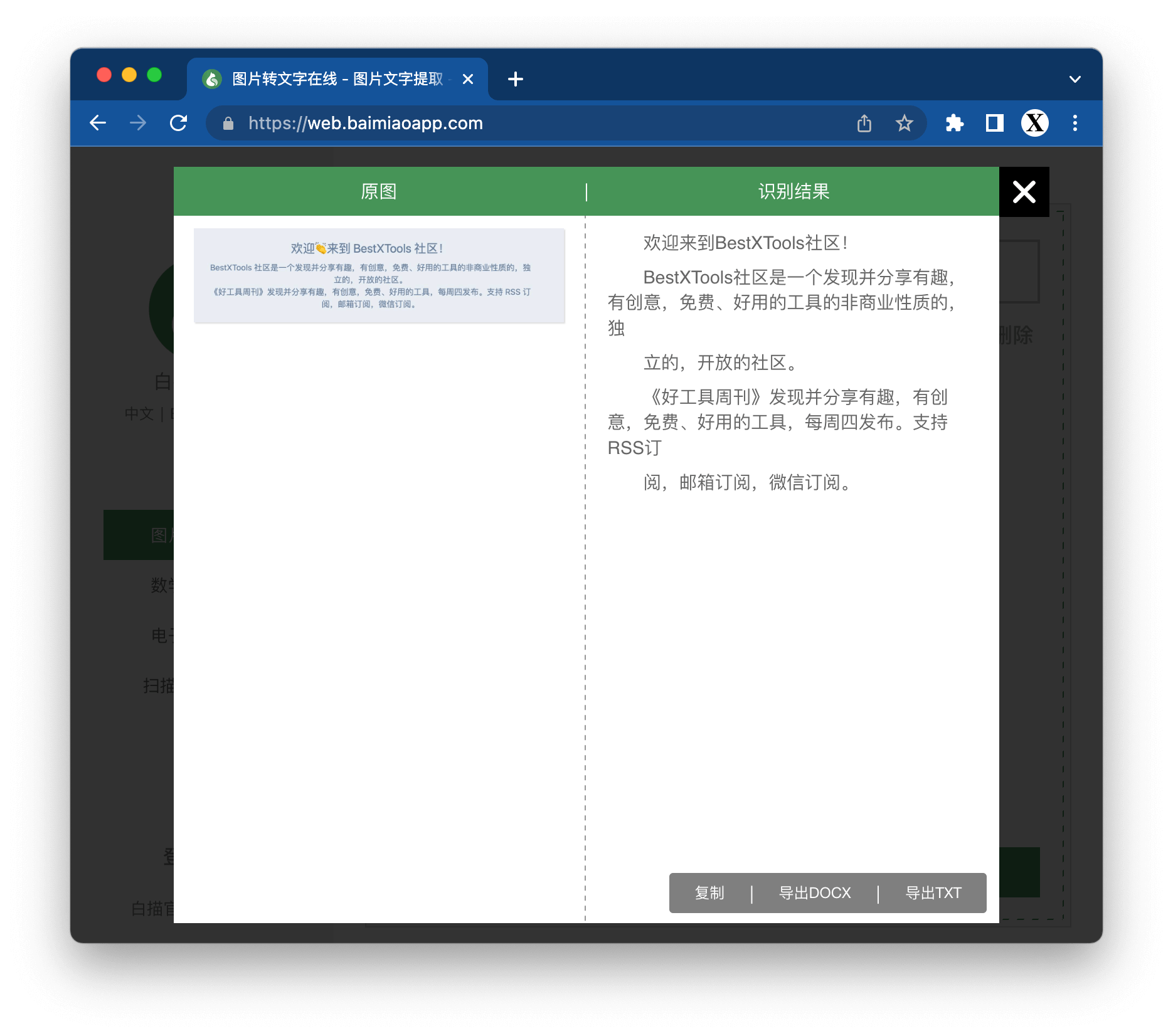Click the browser back arrow
Viewport: 1173px width, 1036px height.
pyautogui.click(x=98, y=123)
